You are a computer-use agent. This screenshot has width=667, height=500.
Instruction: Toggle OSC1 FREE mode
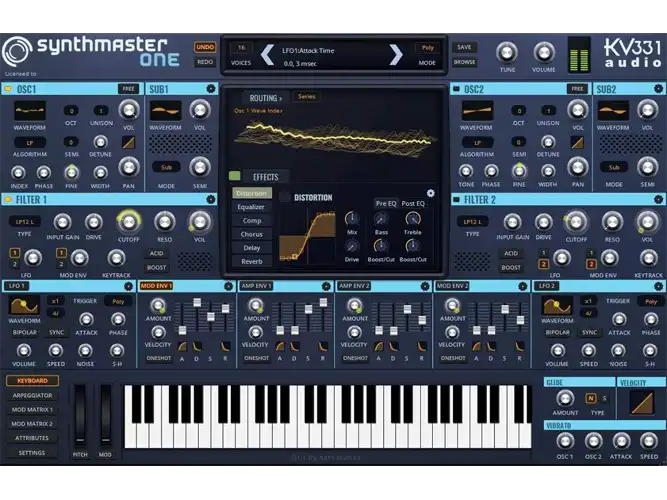pos(128,89)
